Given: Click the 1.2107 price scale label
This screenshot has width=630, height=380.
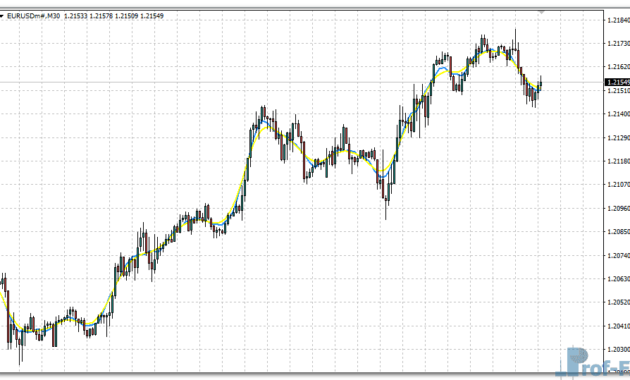Looking at the screenshot, I should pos(619,185).
